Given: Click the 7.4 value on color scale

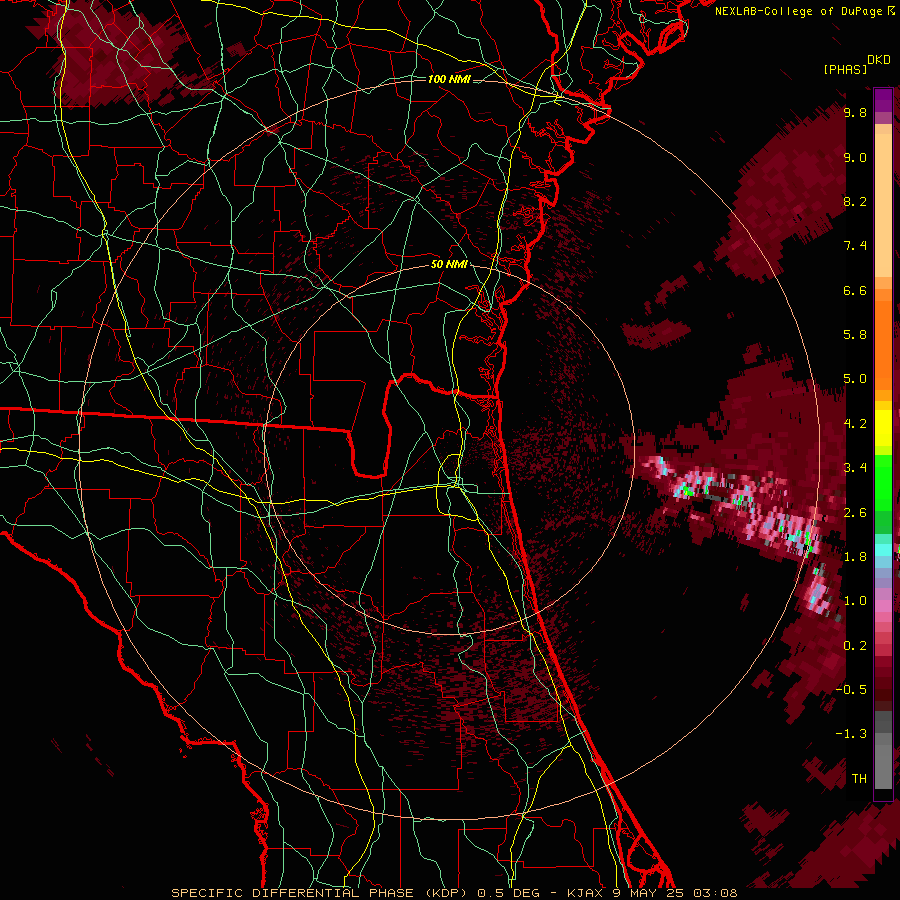Looking at the screenshot, I should click(x=855, y=246).
